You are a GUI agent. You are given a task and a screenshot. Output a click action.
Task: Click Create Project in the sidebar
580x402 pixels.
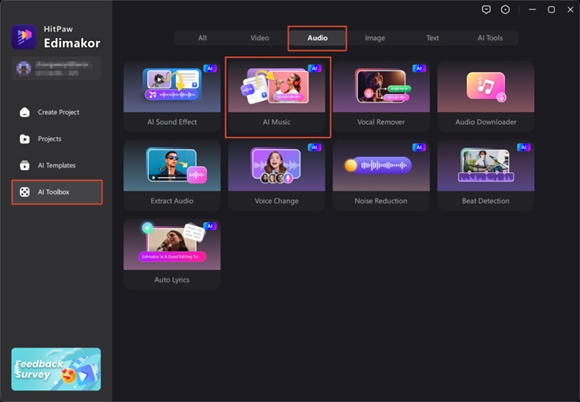[x=57, y=112]
